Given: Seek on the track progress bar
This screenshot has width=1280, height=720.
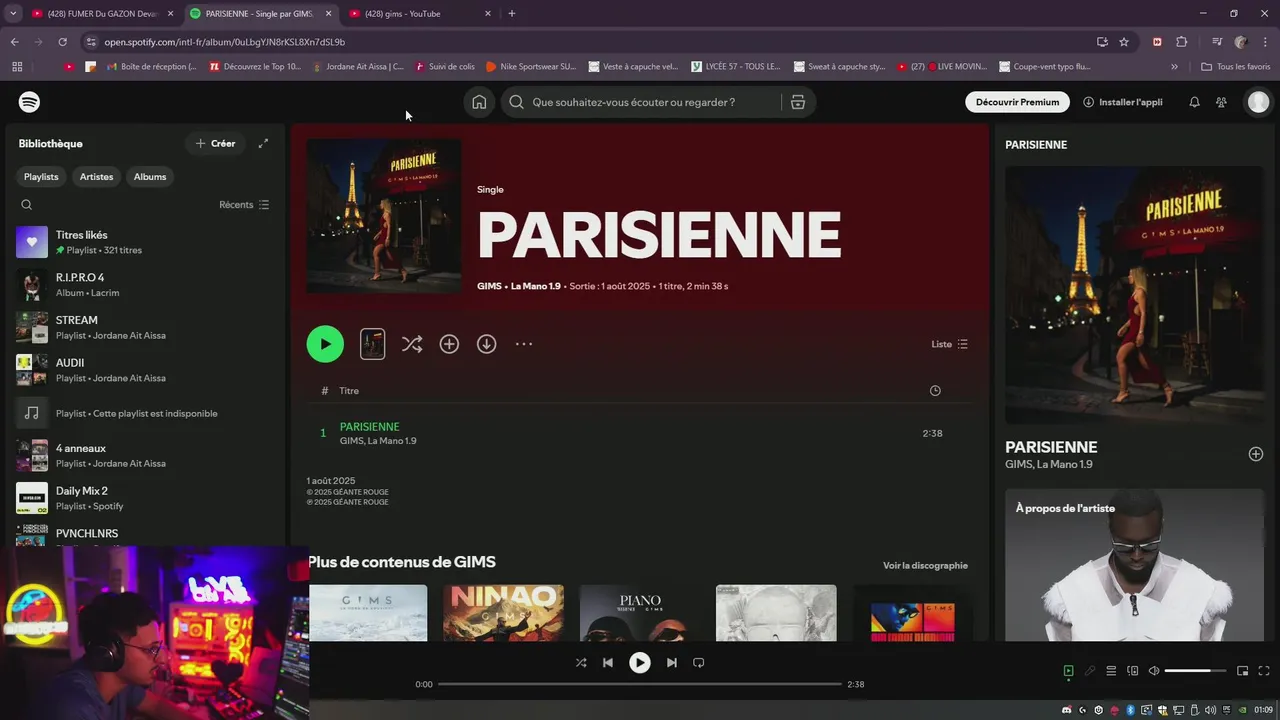Looking at the screenshot, I should pyautogui.click(x=640, y=684).
